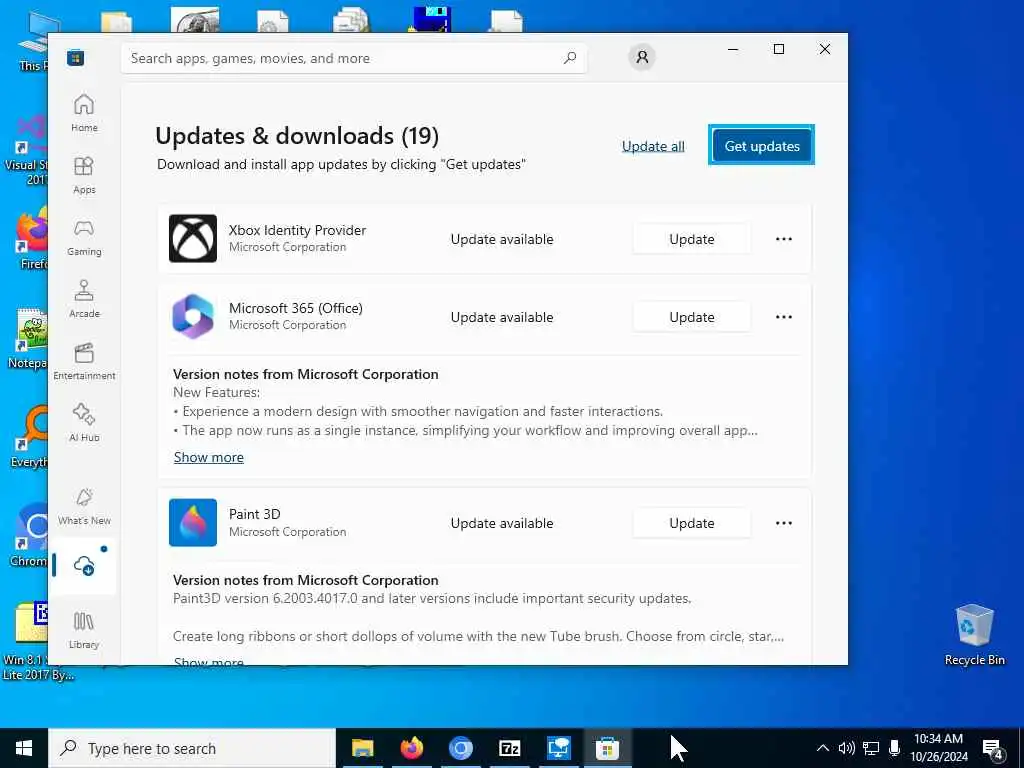Click the Microsoft Store taskbar icon
This screenshot has width=1024, height=768.
coord(607,748)
